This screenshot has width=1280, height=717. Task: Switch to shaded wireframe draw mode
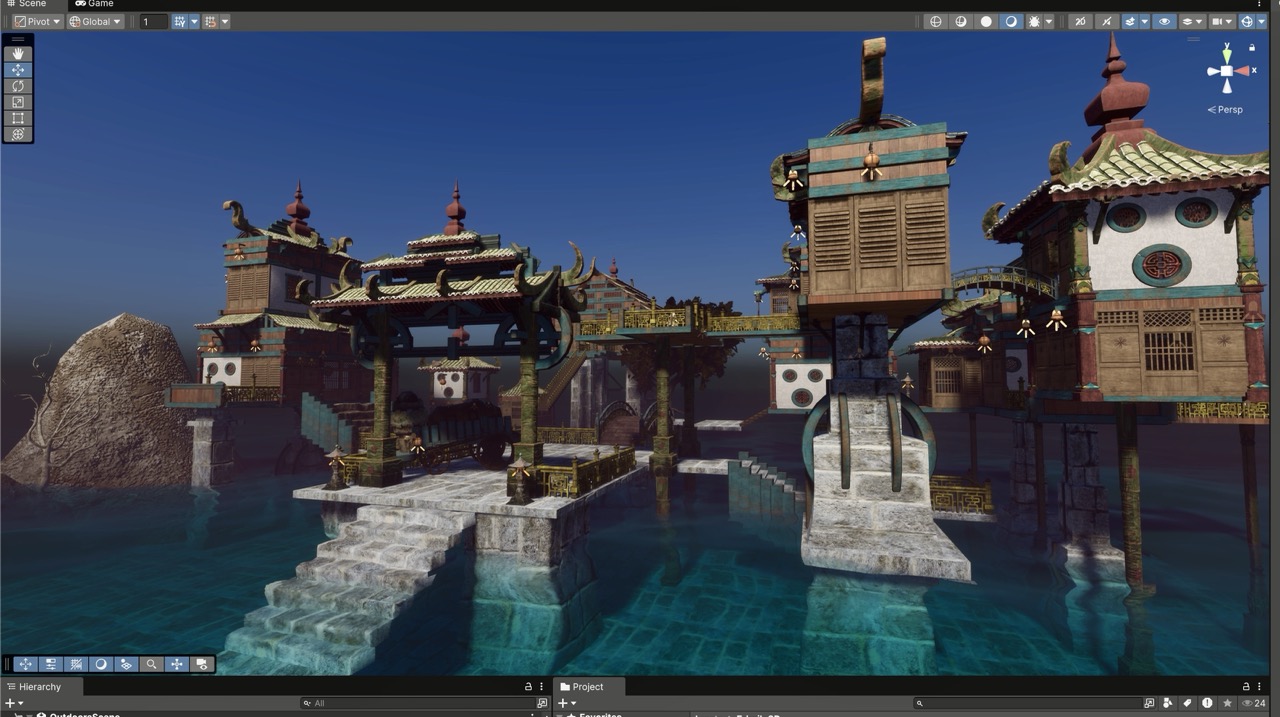point(961,21)
